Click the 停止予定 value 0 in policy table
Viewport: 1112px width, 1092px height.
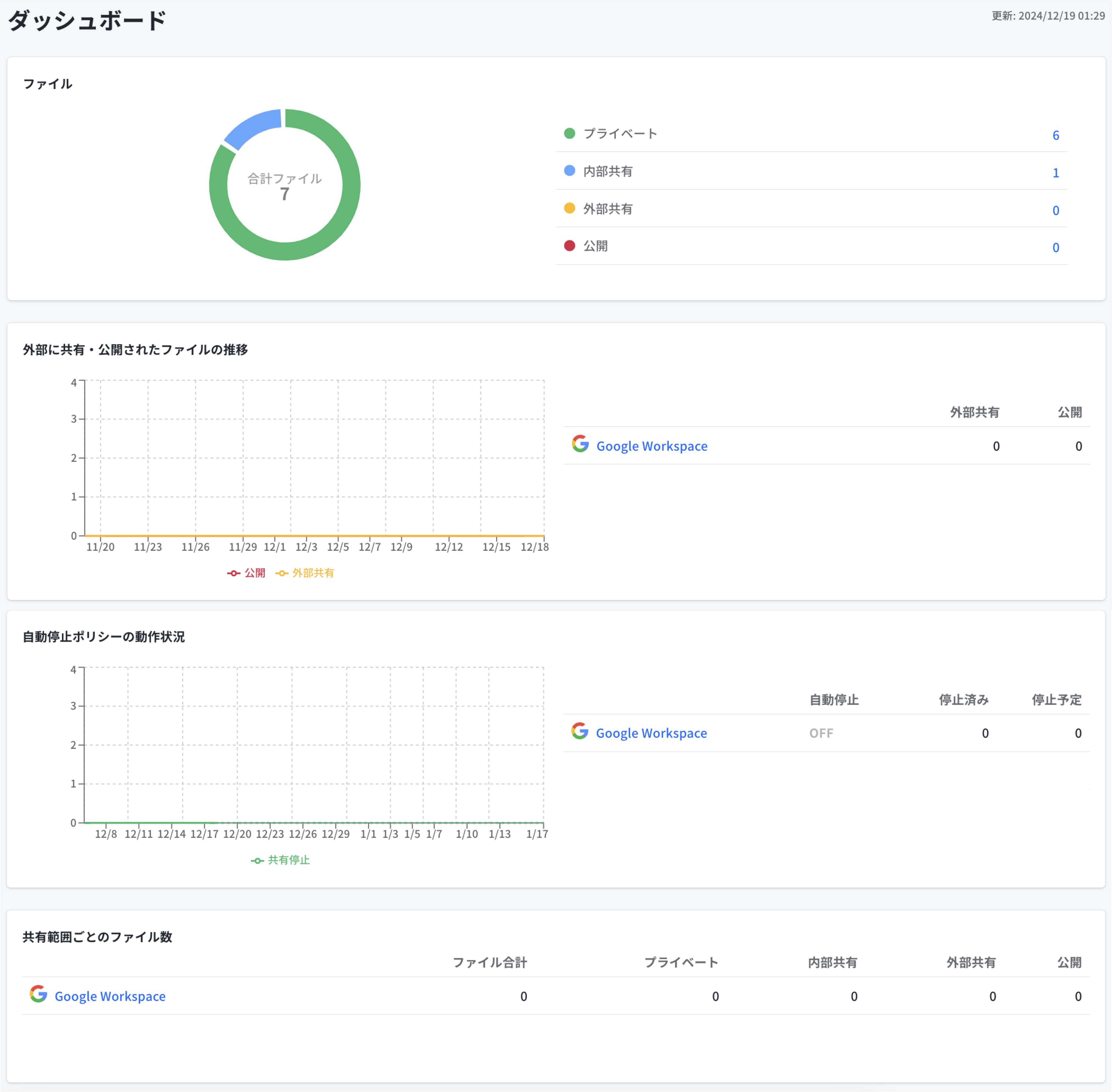tap(1078, 733)
